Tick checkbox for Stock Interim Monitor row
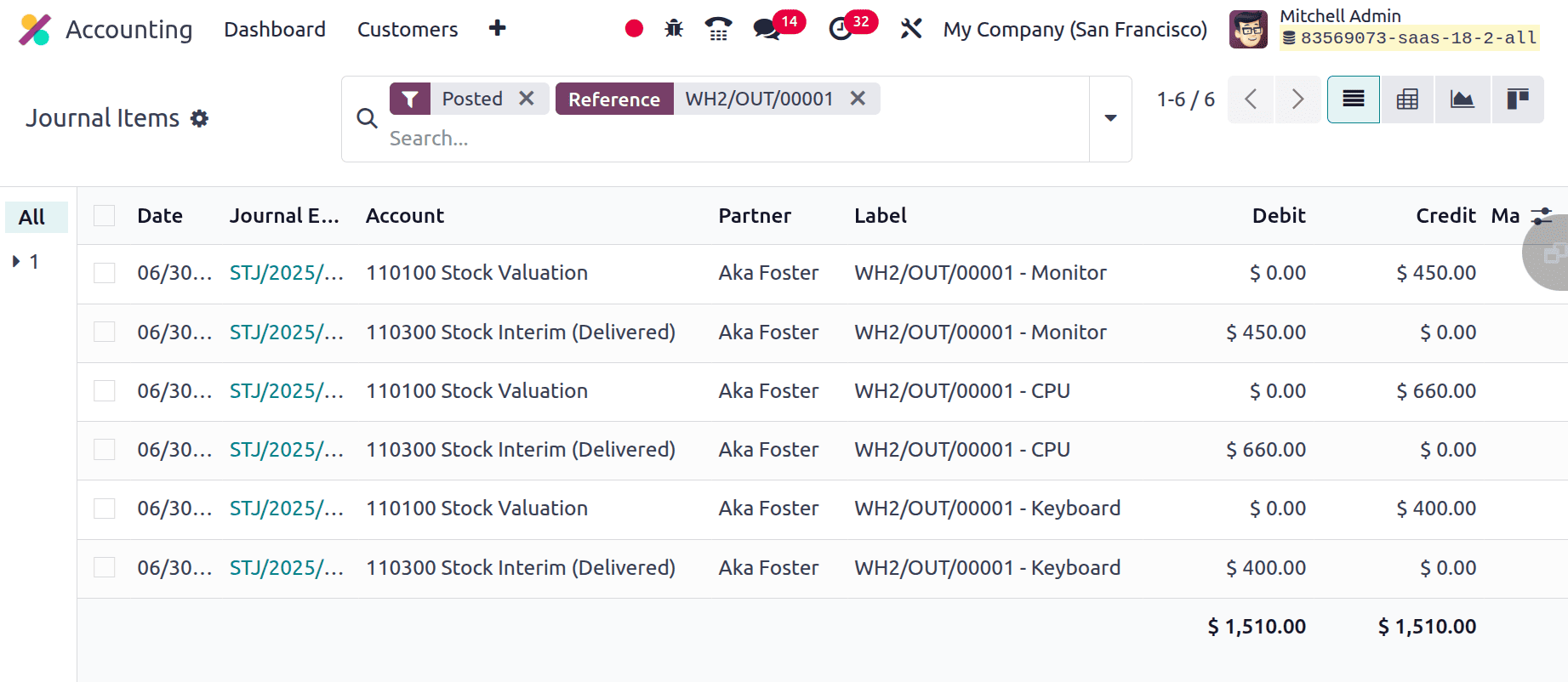Viewport: 1568px width, 682px height. coord(105,332)
